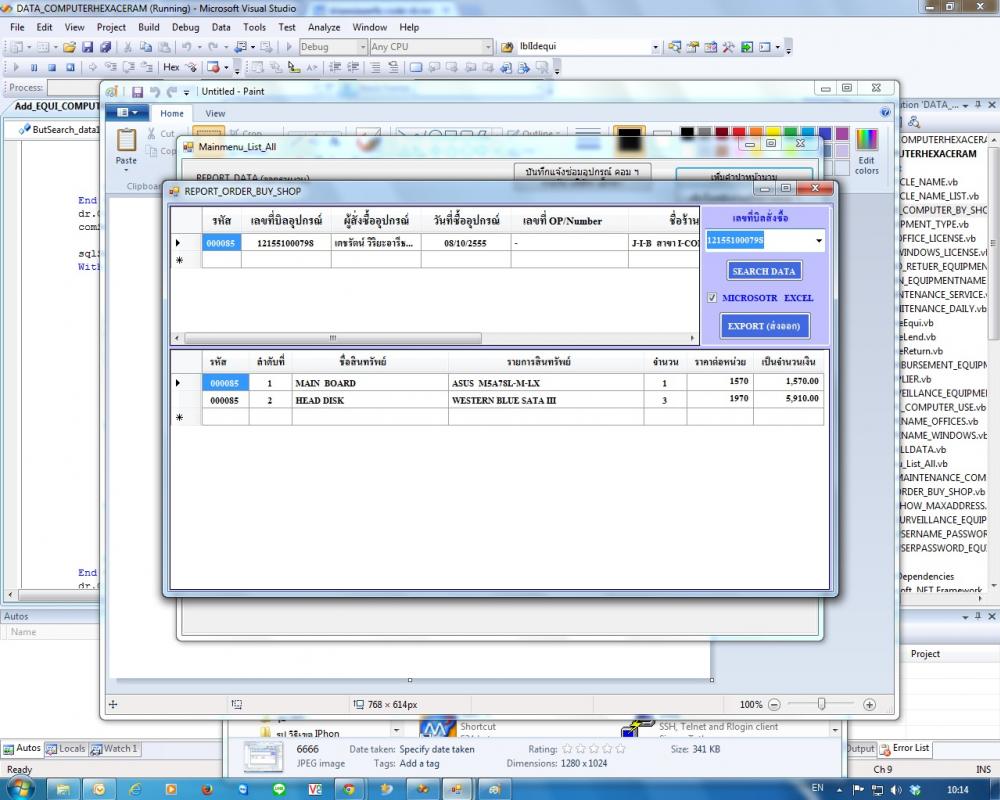Open Firefox from the taskbar
This screenshot has width=1000, height=800.
pos(207,789)
